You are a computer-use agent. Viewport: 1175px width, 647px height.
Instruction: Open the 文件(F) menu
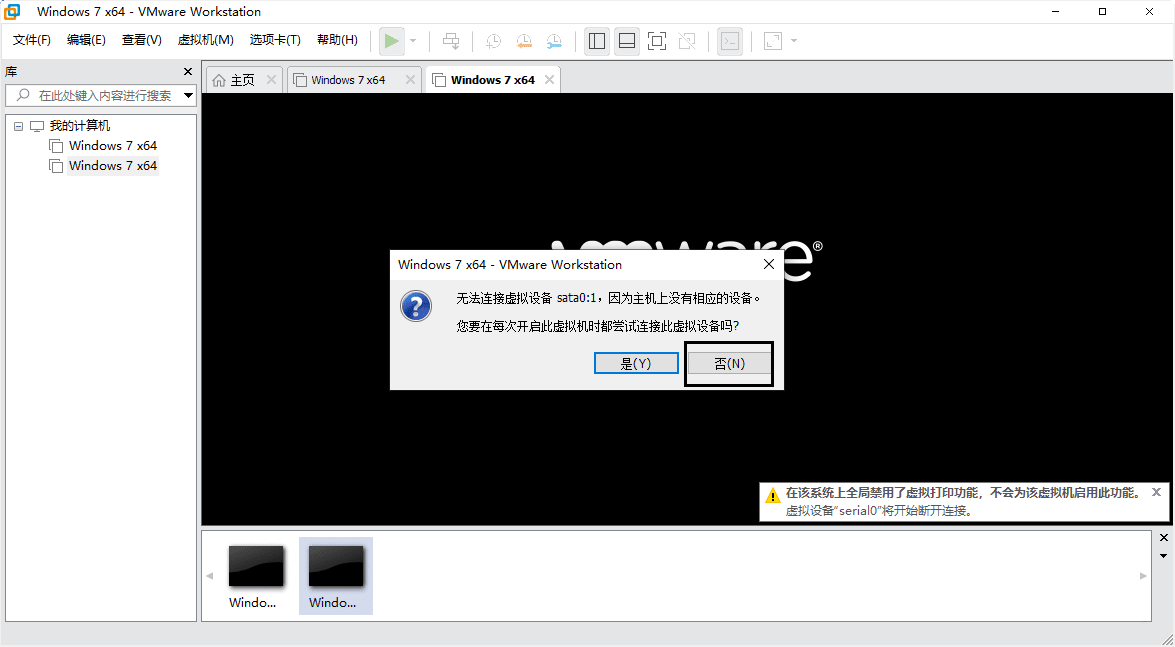tap(31, 40)
